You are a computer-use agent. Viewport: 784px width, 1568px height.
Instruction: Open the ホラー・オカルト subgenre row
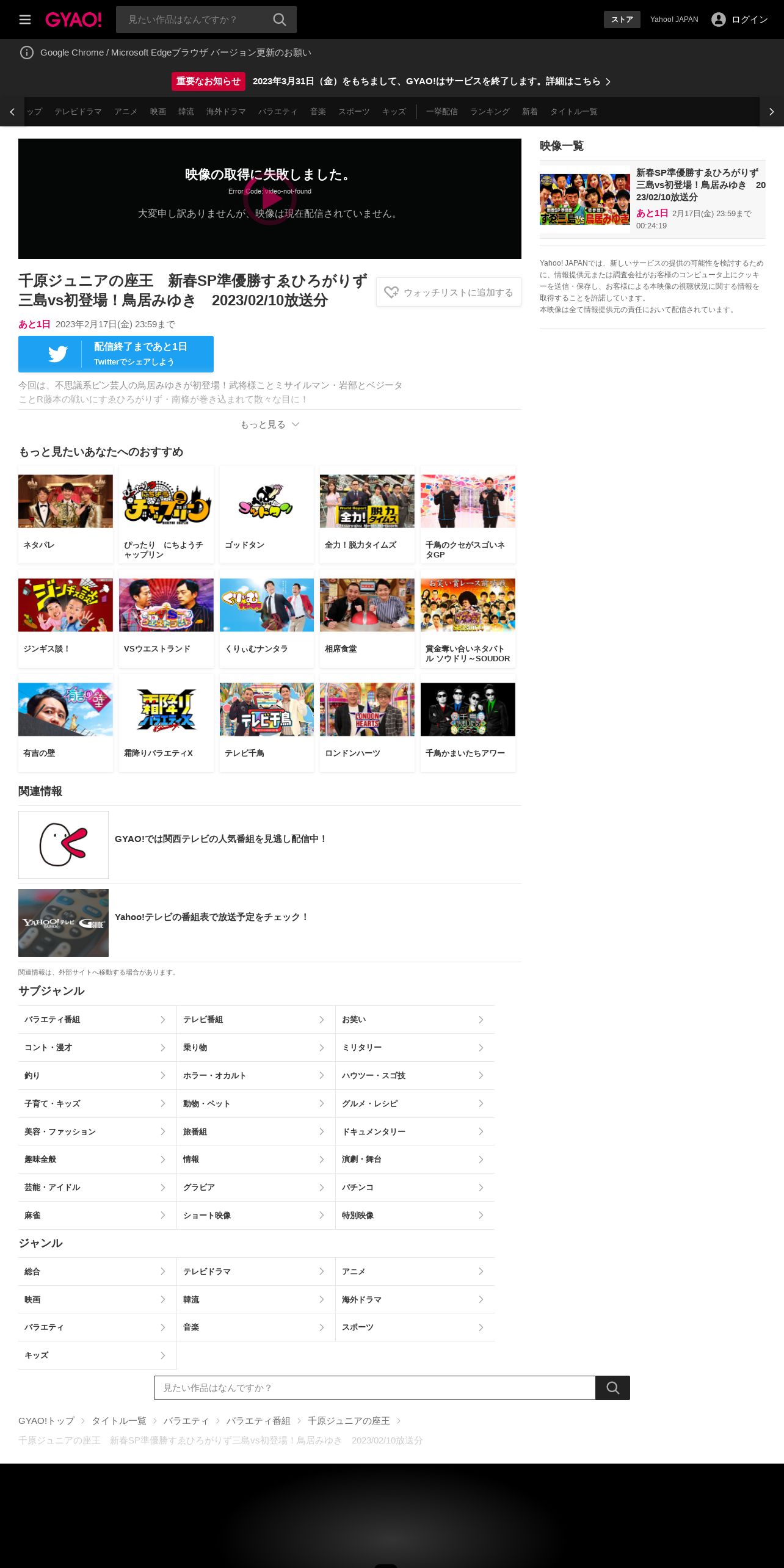coord(256,1076)
